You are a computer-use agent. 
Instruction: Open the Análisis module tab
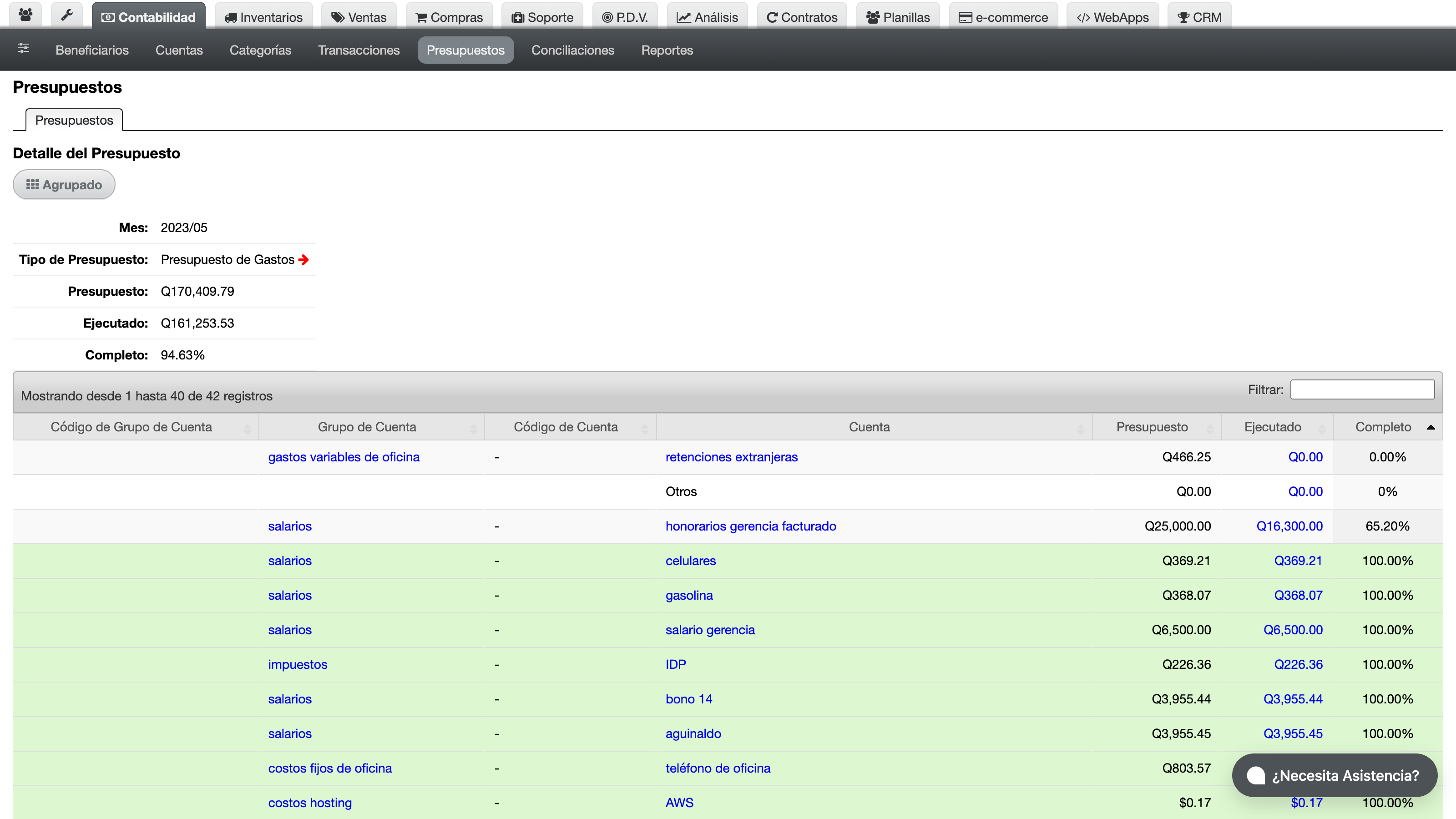708,17
